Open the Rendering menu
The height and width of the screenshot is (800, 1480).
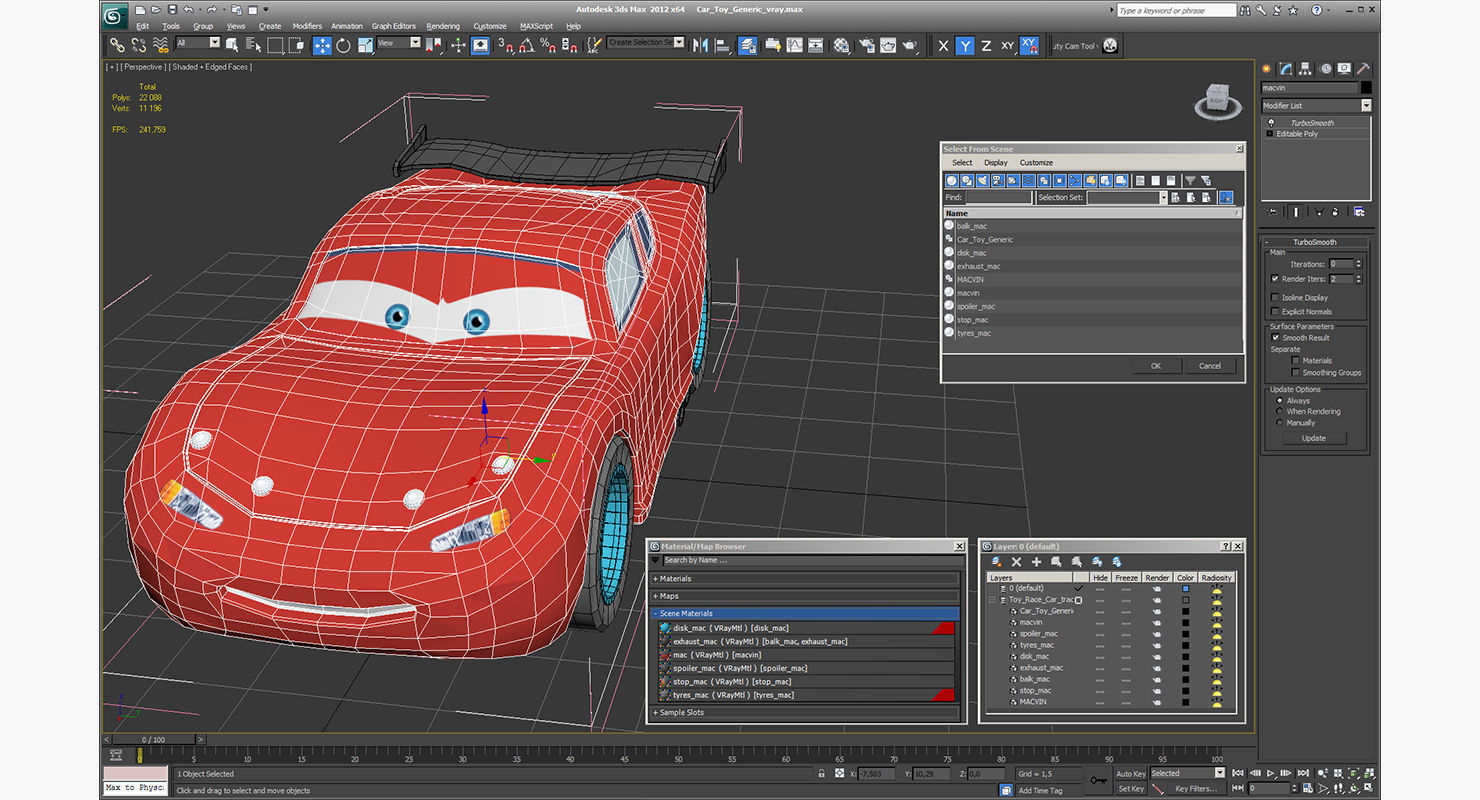(x=443, y=26)
